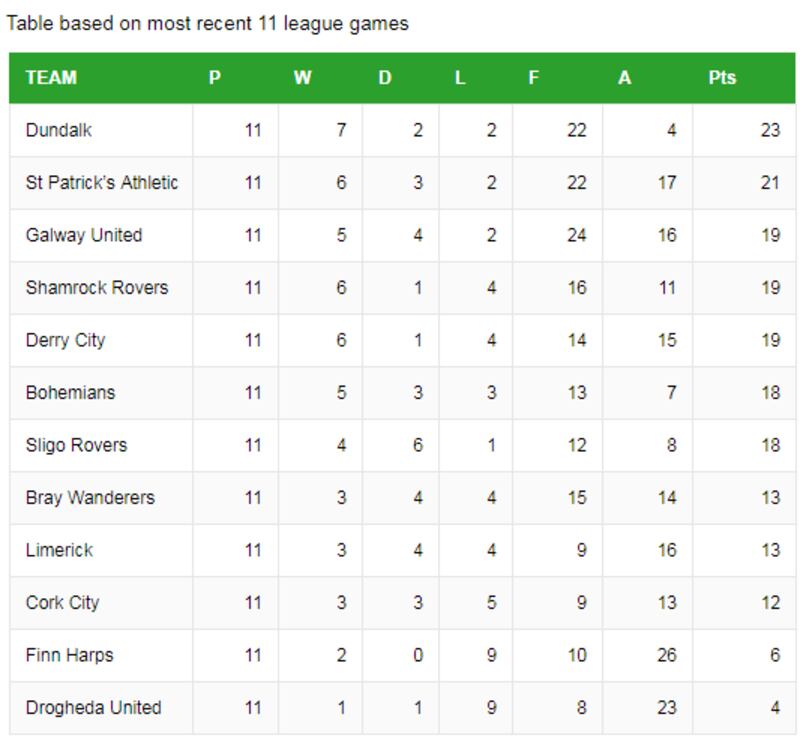Click the P column header

coord(215,78)
